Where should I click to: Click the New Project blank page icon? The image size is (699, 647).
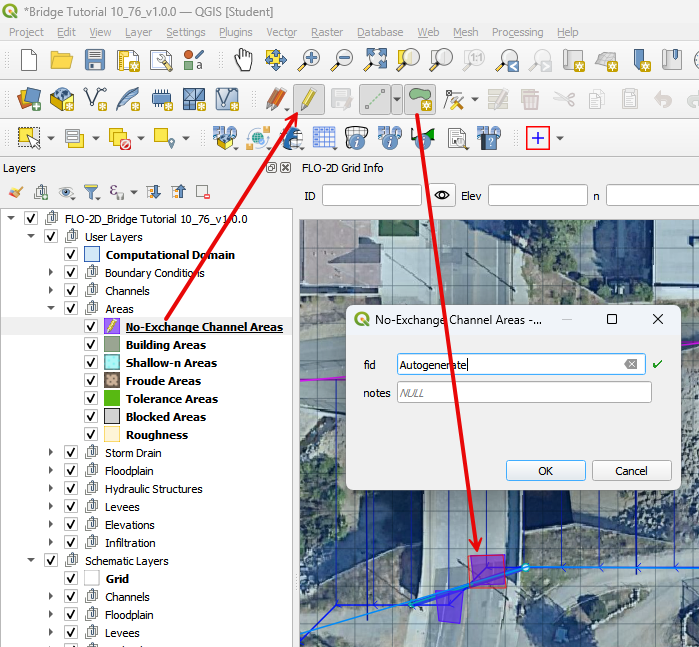point(29,60)
